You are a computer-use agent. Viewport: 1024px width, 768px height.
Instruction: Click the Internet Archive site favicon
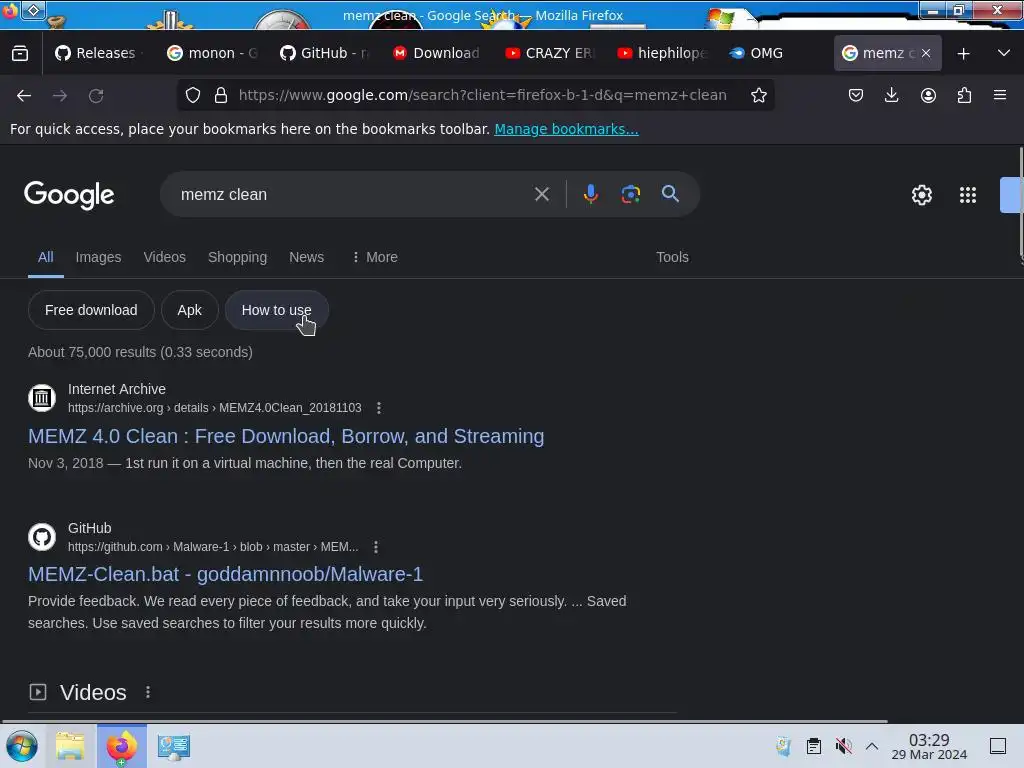[x=42, y=397]
